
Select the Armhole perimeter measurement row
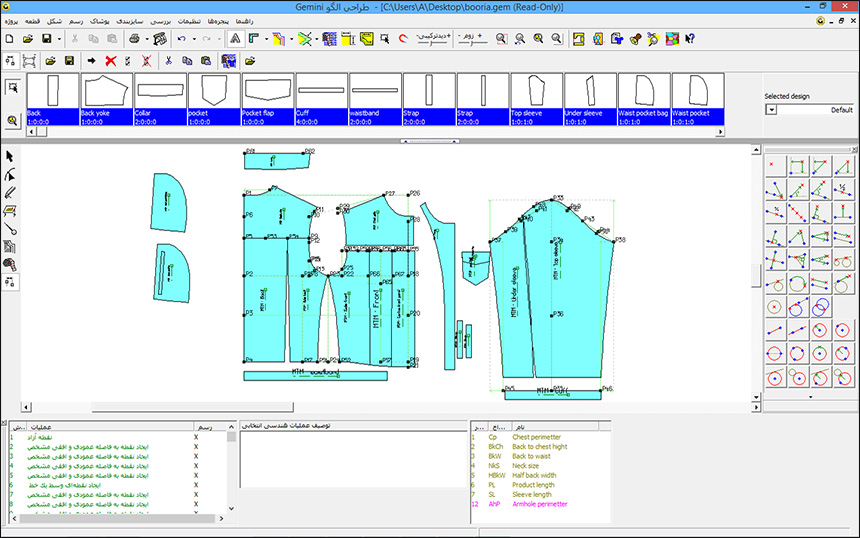540,505
